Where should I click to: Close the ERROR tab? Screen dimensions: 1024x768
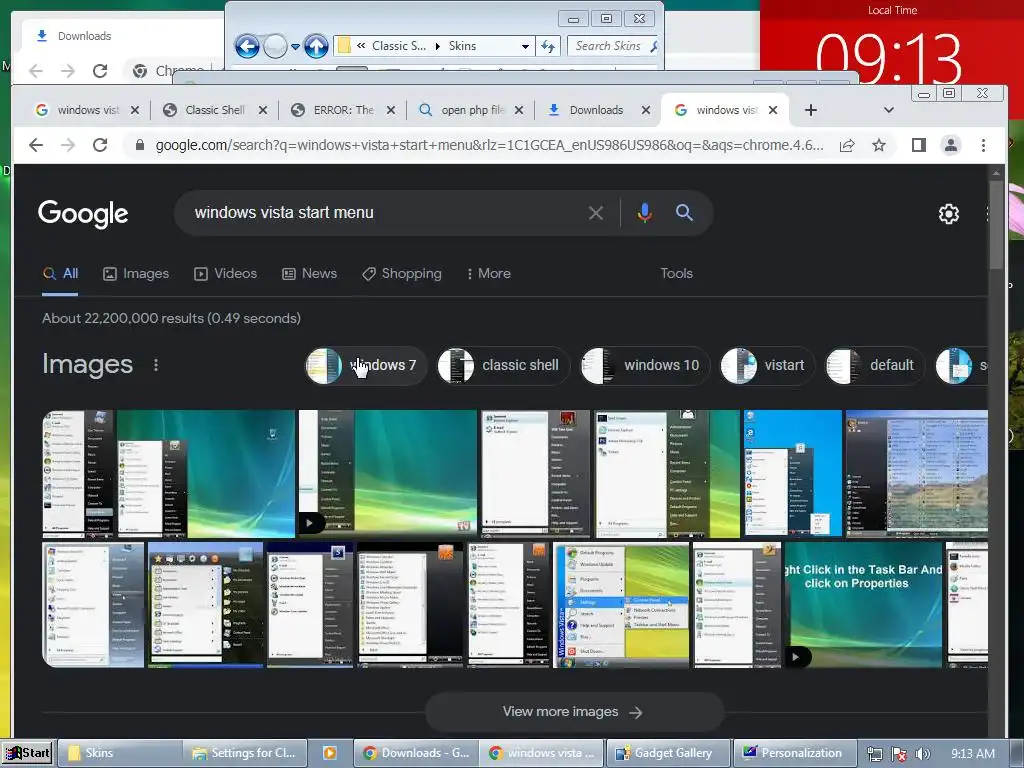(x=391, y=110)
